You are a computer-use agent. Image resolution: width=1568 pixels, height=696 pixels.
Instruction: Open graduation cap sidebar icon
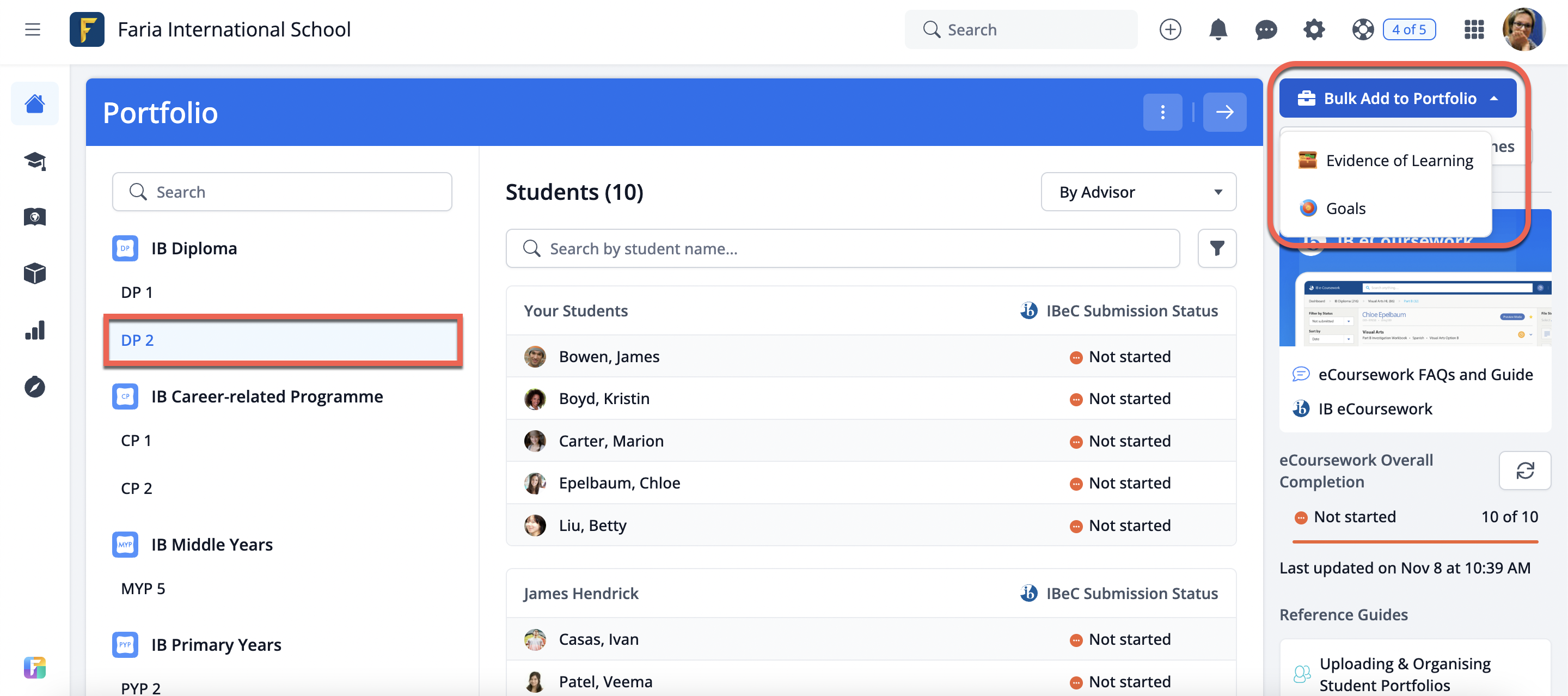pos(35,161)
